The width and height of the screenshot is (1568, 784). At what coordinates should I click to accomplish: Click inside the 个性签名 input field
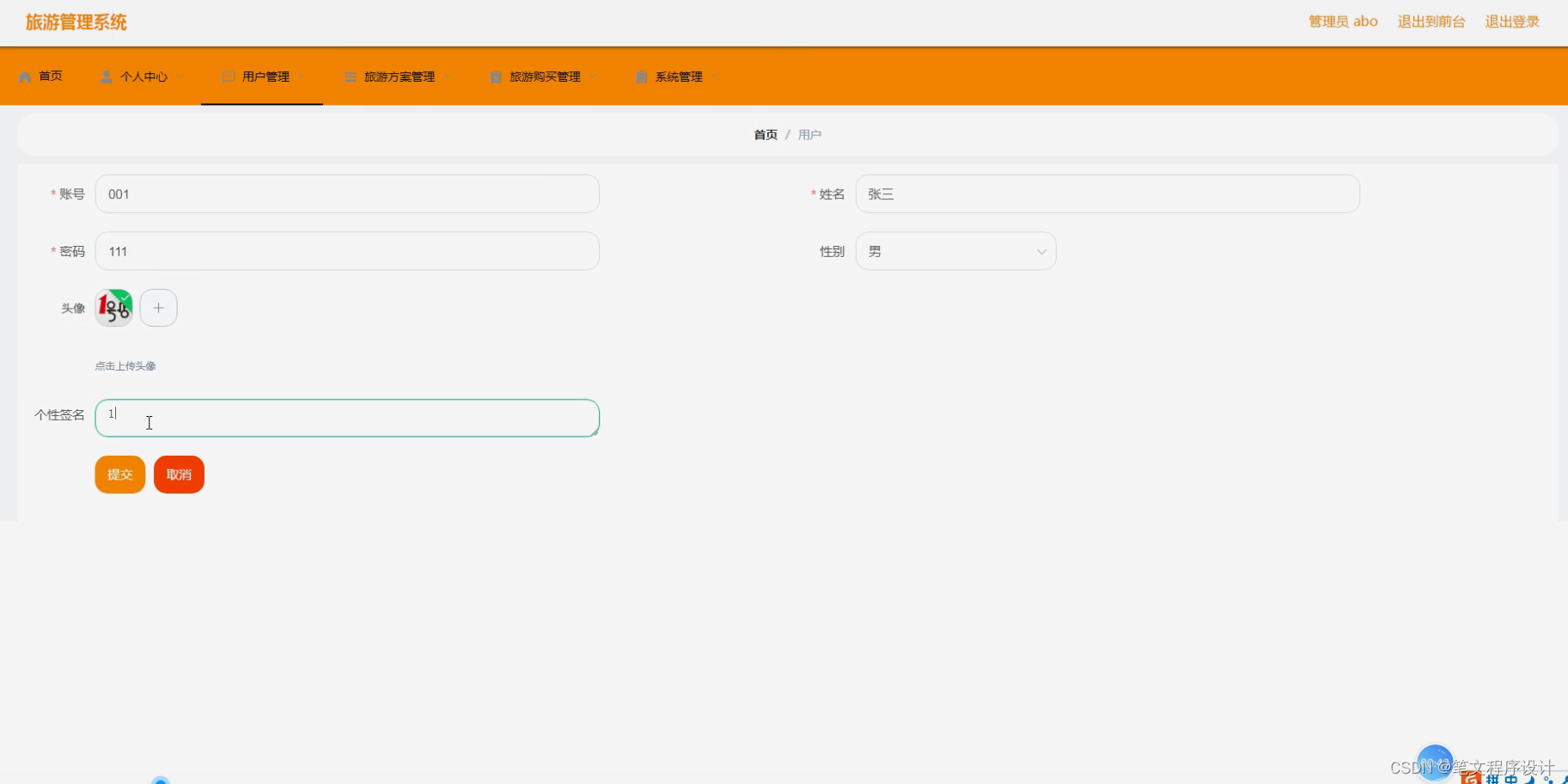tap(346, 418)
